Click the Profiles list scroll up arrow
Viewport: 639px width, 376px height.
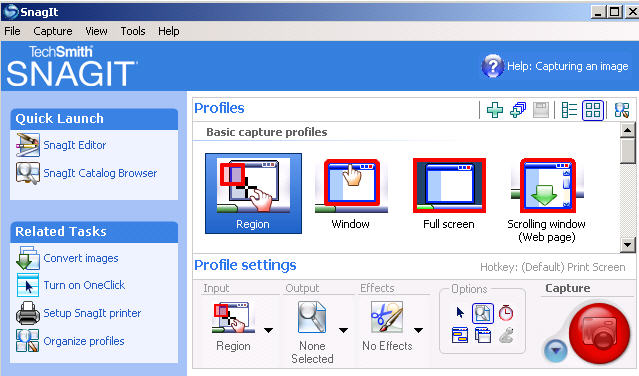[628, 130]
